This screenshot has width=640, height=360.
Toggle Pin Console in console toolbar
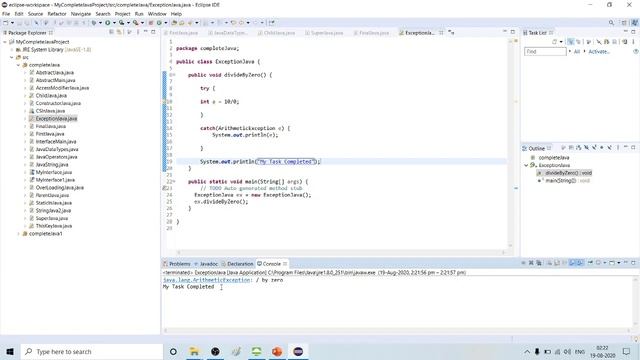tap(590, 263)
